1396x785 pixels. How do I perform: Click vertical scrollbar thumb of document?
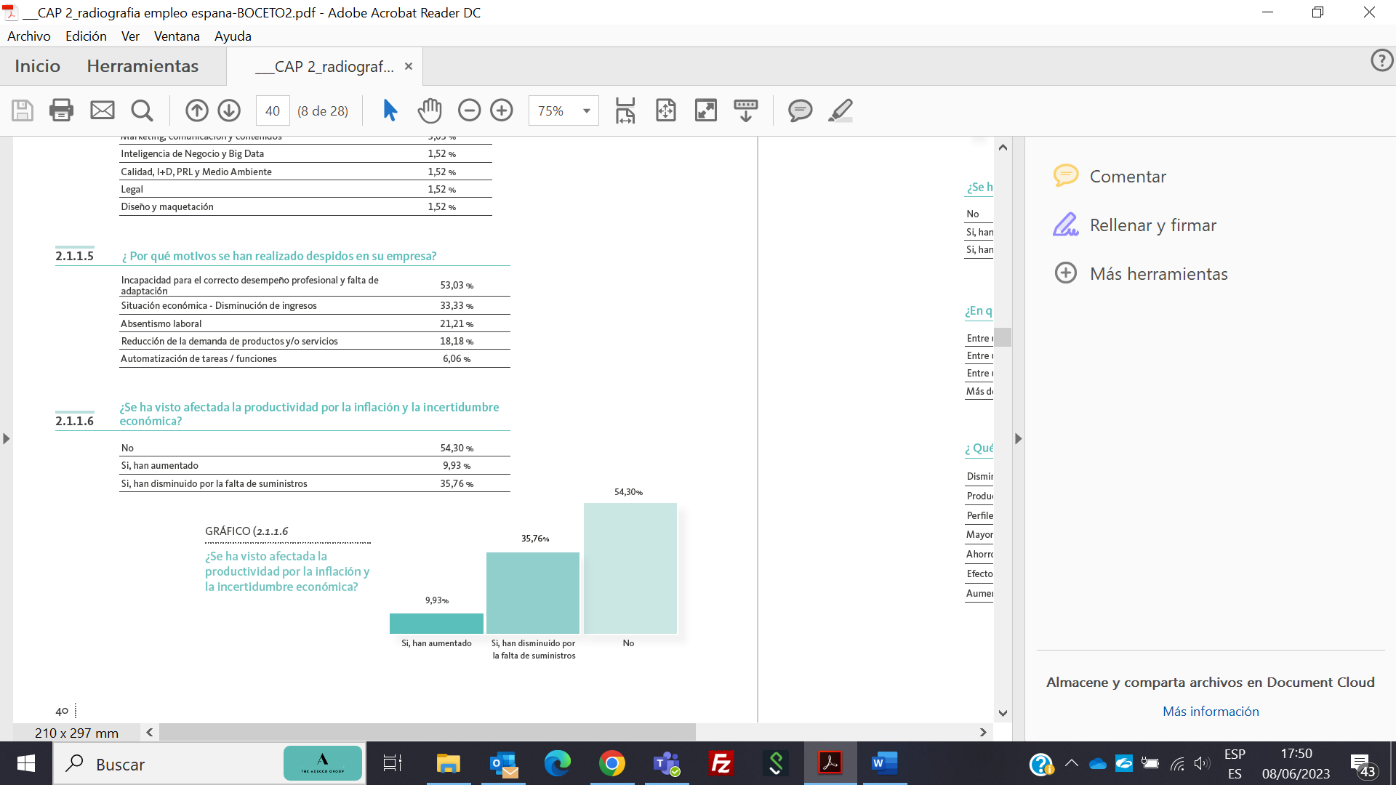1002,337
